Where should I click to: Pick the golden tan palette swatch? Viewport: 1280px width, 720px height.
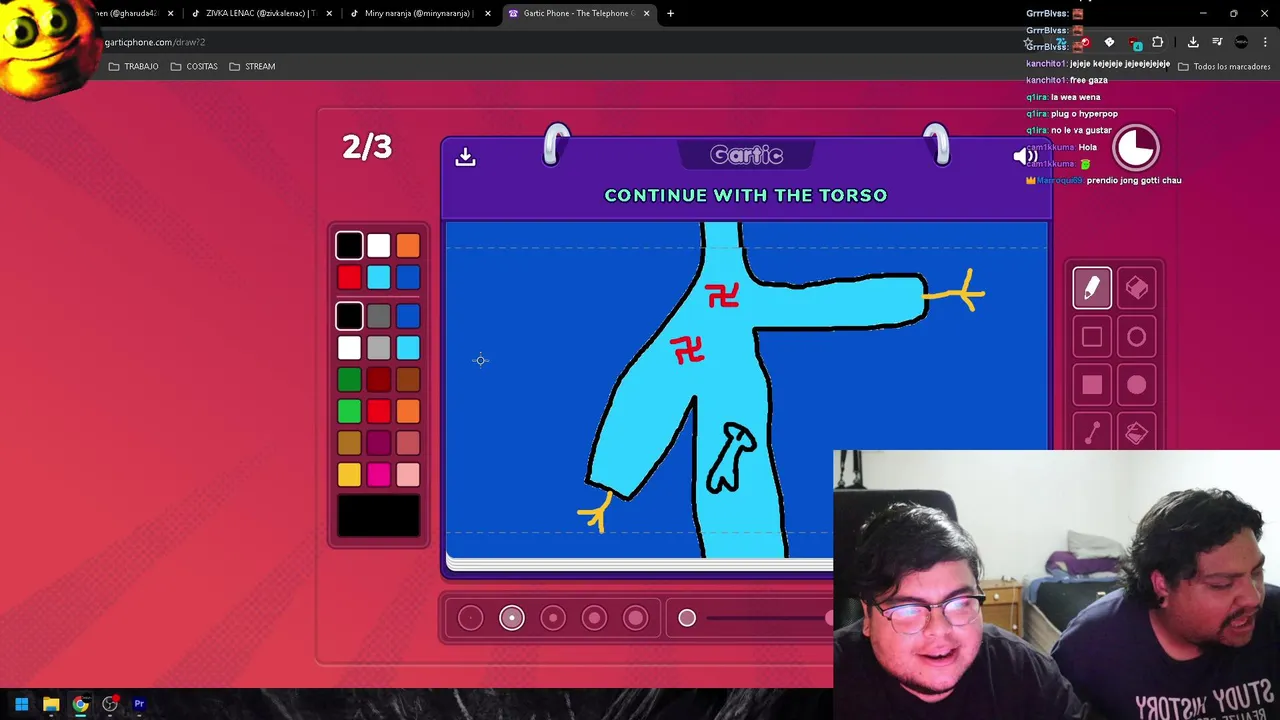click(349, 443)
